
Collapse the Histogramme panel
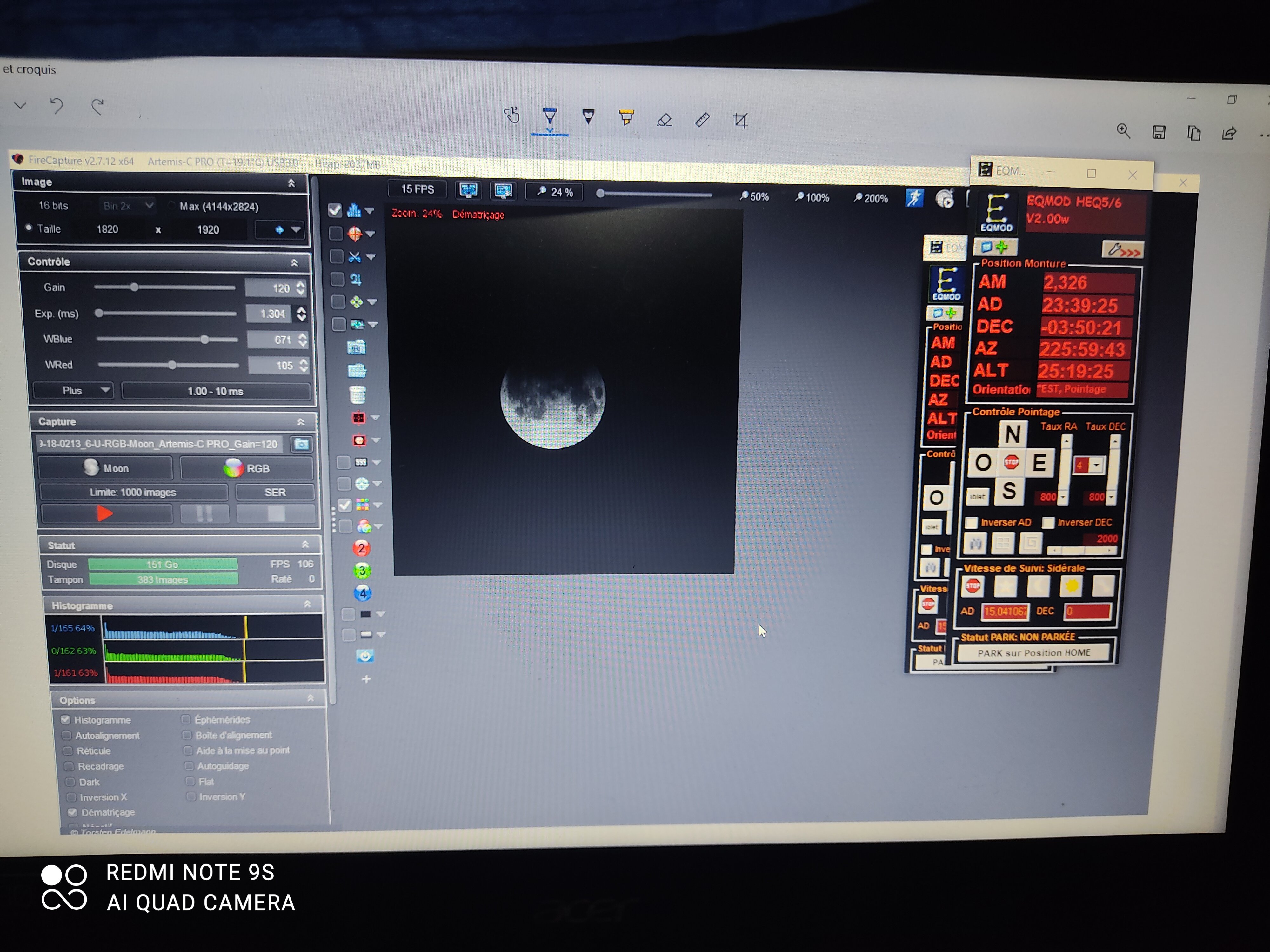coord(307,604)
